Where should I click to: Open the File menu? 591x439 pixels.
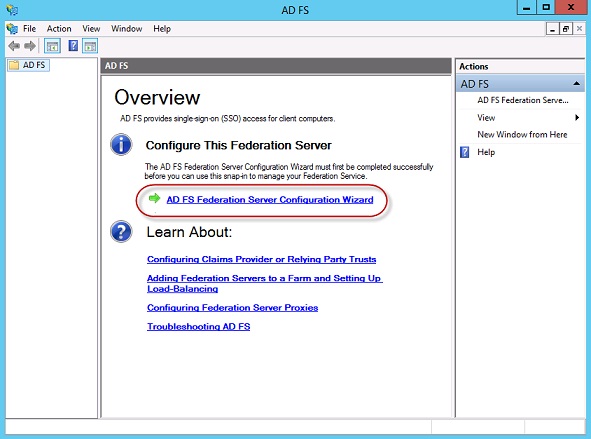coord(29,29)
